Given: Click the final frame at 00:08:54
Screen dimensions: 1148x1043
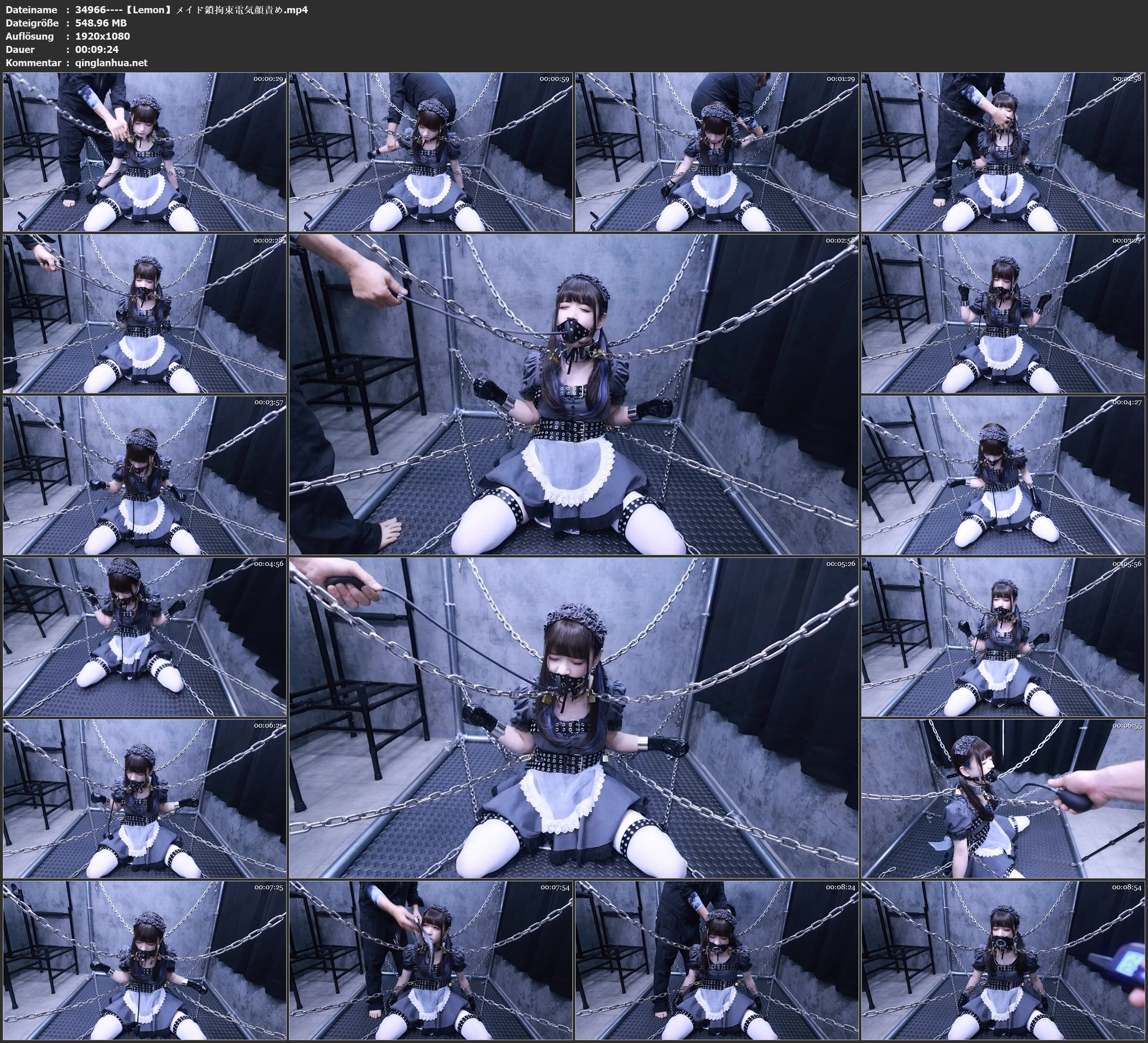Looking at the screenshot, I should (x=1003, y=960).
